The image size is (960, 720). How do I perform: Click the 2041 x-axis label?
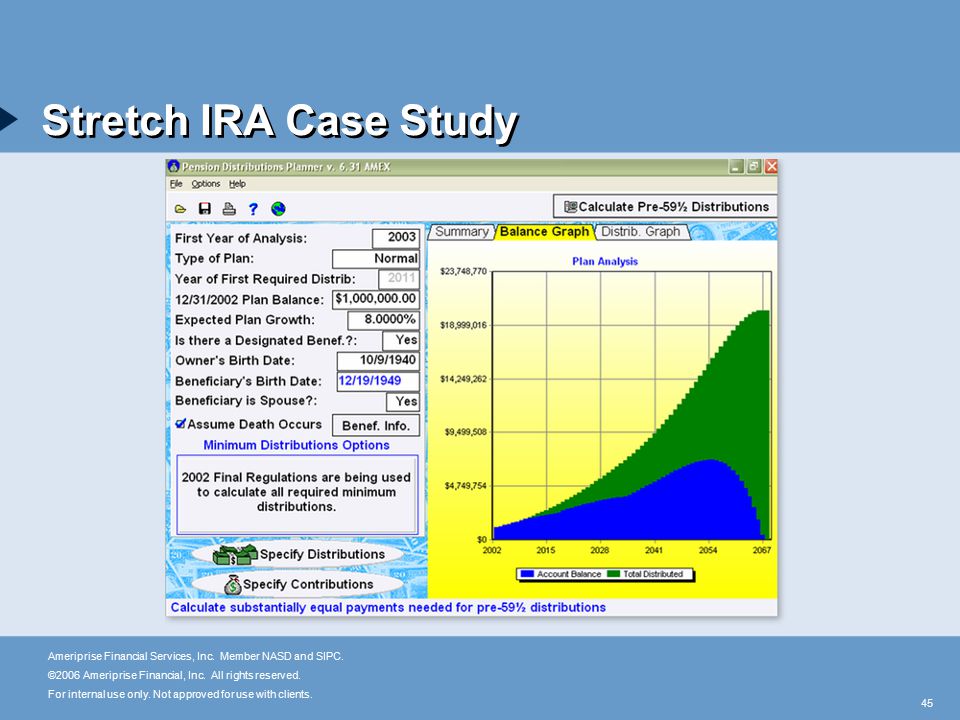(654, 550)
